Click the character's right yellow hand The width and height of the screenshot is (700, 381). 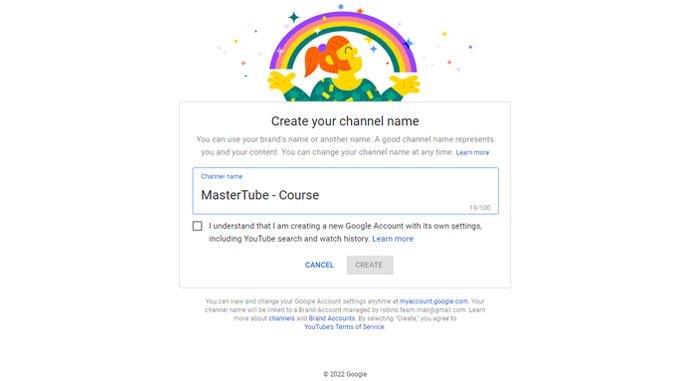(x=405, y=84)
